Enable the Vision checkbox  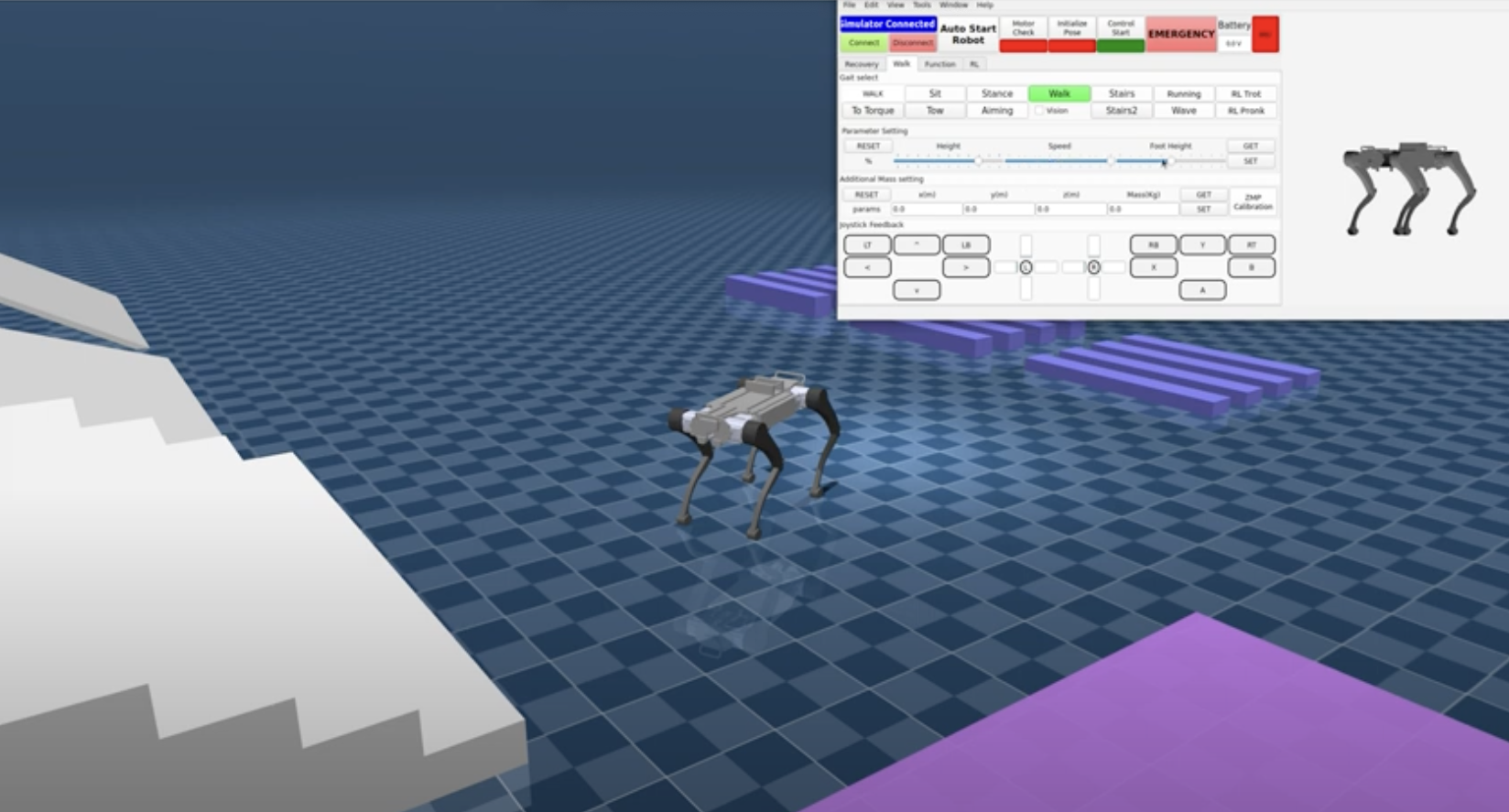click(1039, 111)
